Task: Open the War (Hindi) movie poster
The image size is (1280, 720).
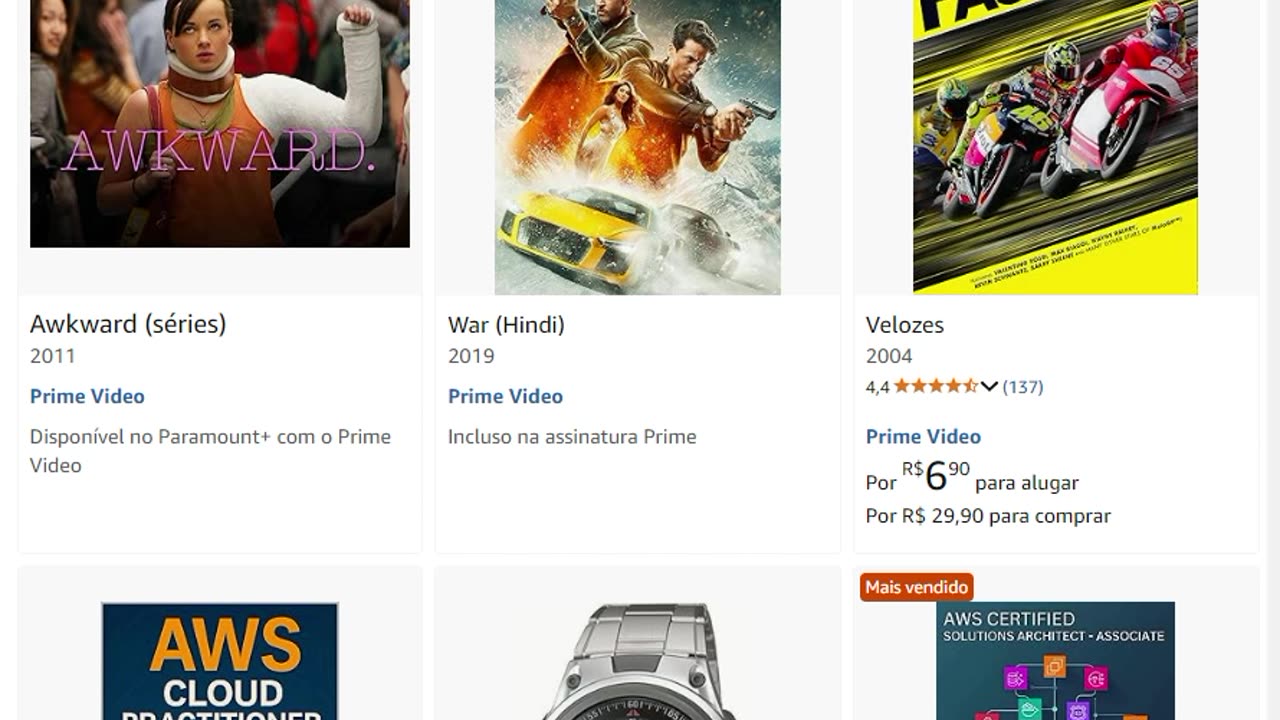Action: [x=638, y=147]
